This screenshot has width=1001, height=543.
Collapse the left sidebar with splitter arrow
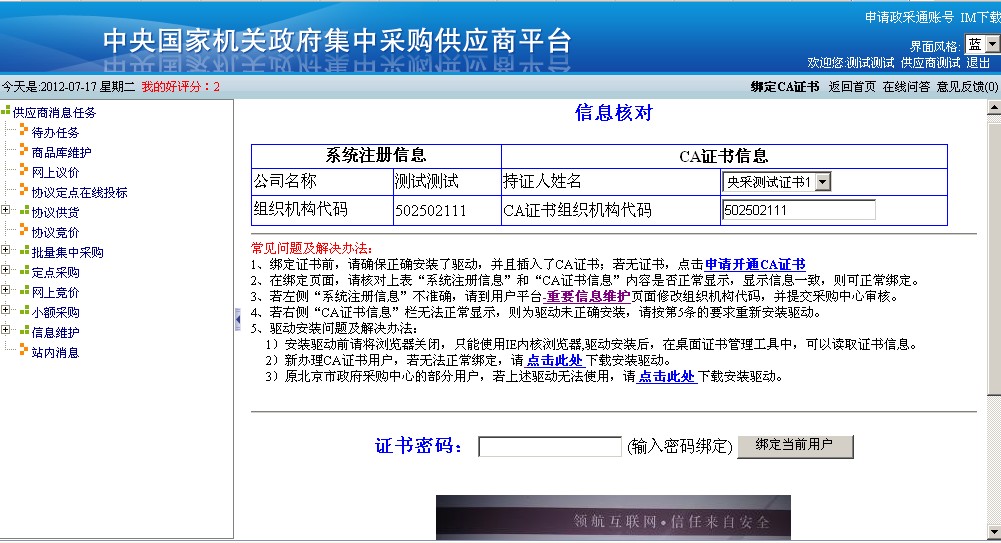pos(237,320)
